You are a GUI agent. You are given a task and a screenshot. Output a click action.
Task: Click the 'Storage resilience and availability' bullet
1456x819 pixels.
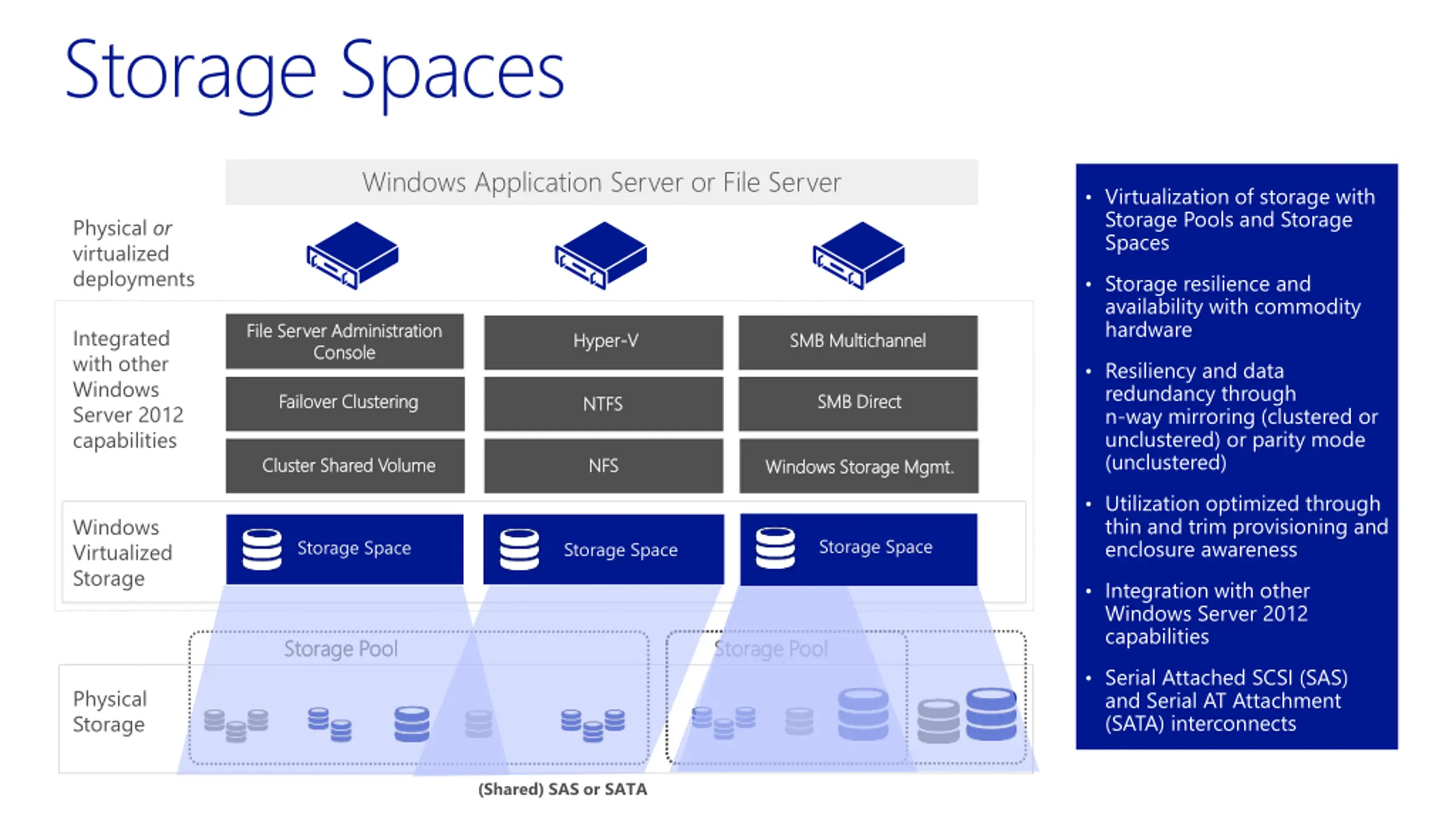click(1232, 307)
